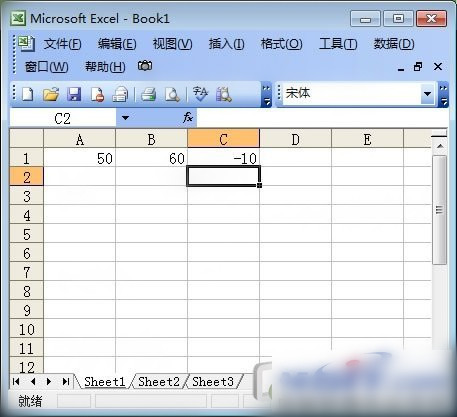Click previous sheet tab arrow
Viewport: 457px width, 417px height.
(33, 381)
